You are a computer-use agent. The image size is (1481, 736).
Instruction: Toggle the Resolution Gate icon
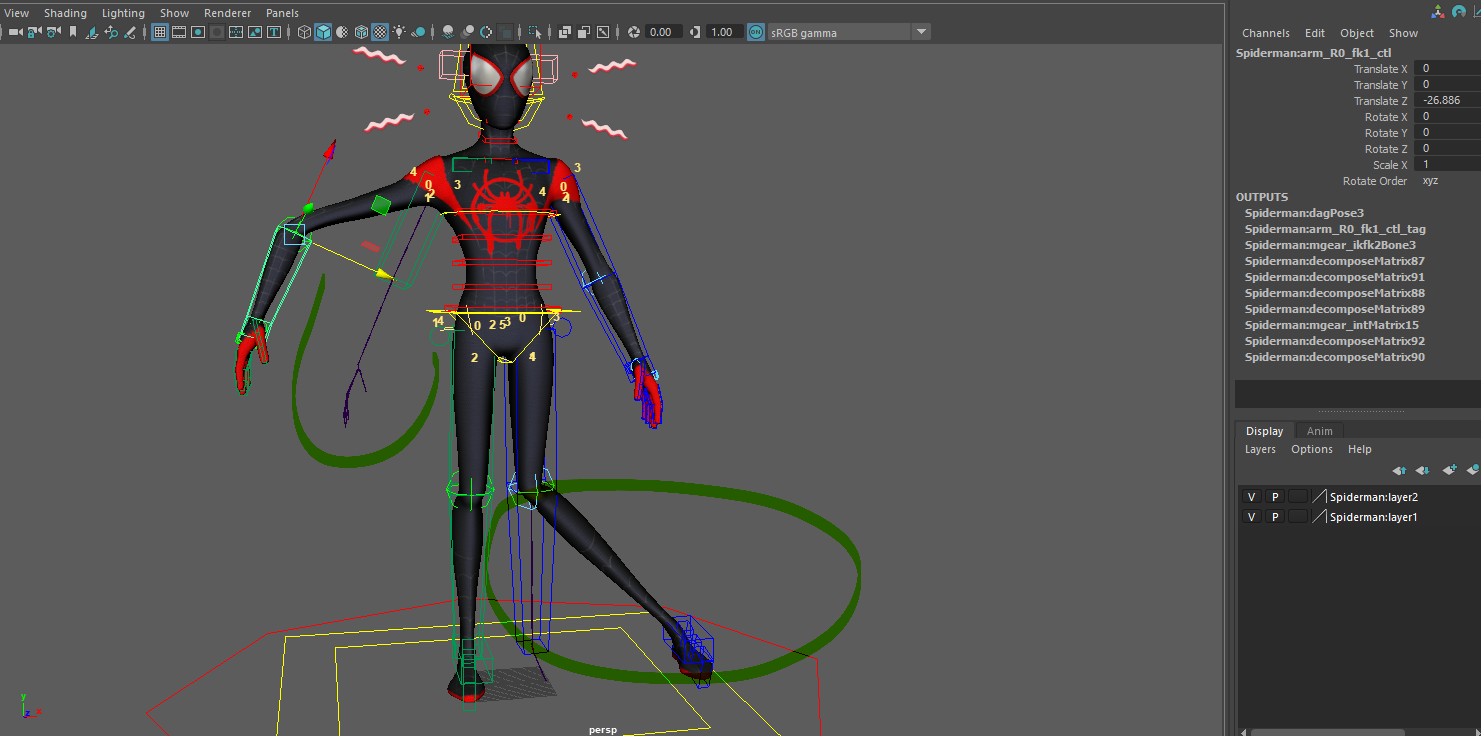click(x=198, y=32)
